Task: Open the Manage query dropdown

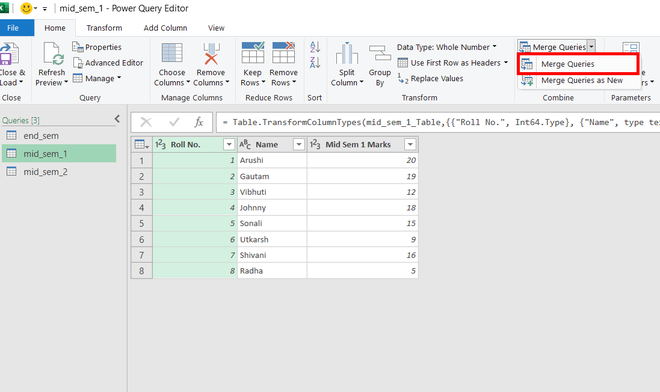Action: (x=97, y=78)
